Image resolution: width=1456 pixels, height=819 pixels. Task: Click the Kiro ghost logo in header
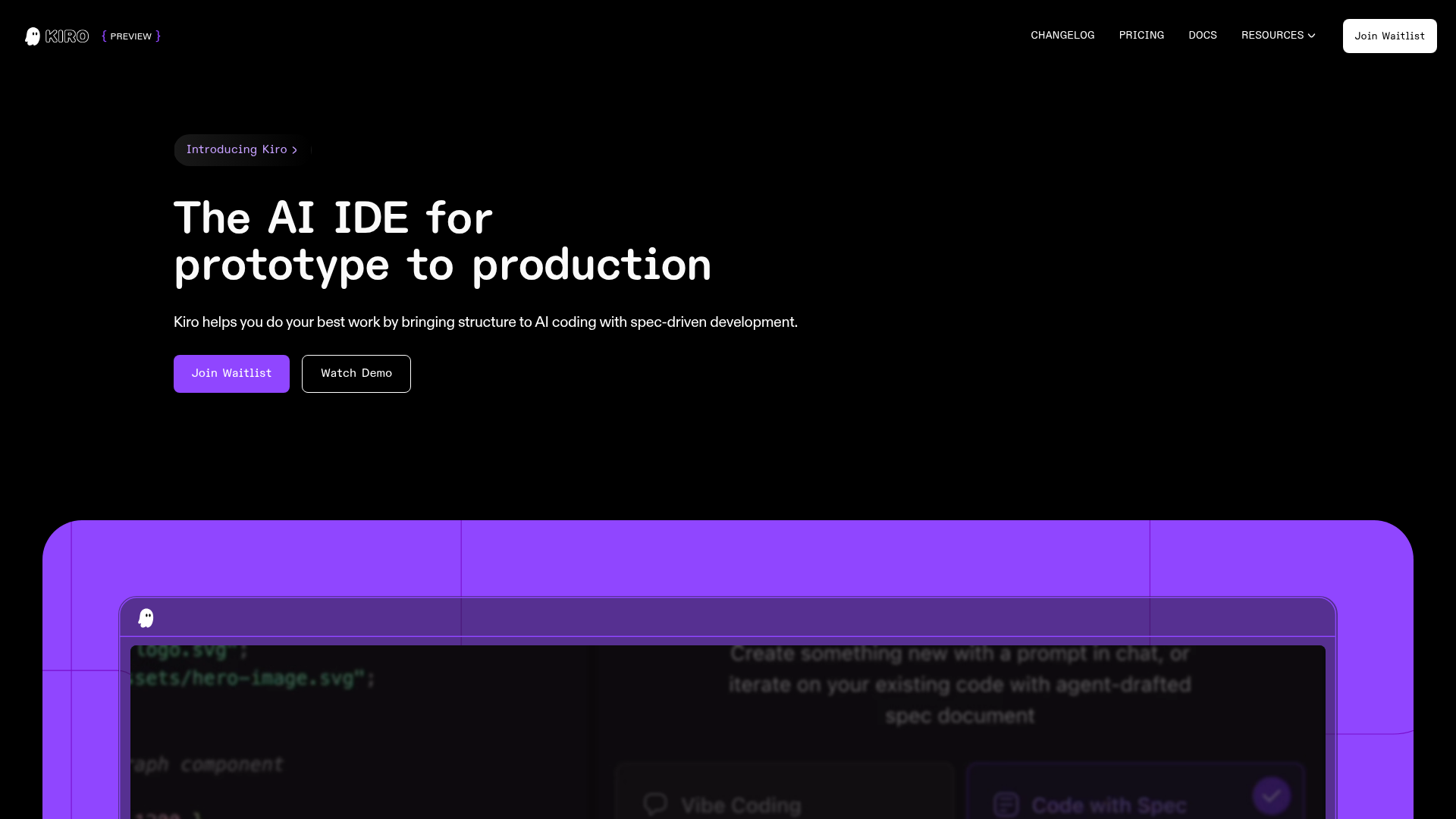click(x=33, y=36)
